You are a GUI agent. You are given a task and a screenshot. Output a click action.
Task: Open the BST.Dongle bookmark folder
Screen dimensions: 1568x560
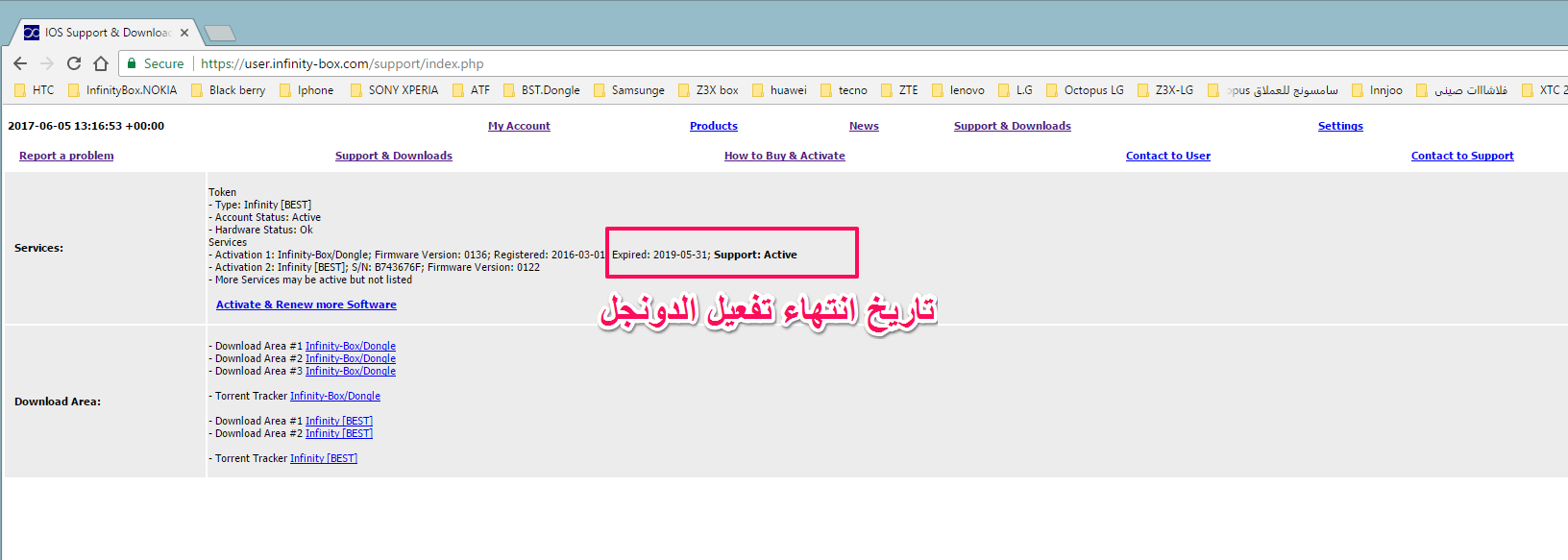tap(542, 90)
